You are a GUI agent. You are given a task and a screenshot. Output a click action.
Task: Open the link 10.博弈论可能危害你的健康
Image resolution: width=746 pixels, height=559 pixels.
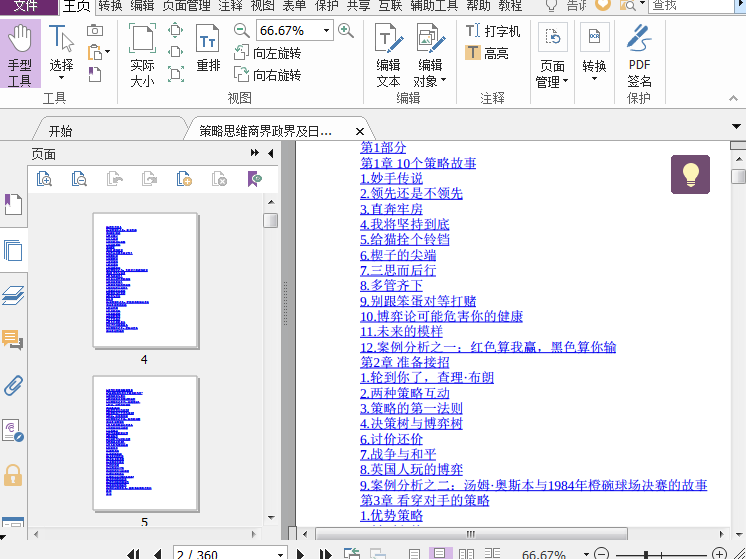[441, 316]
